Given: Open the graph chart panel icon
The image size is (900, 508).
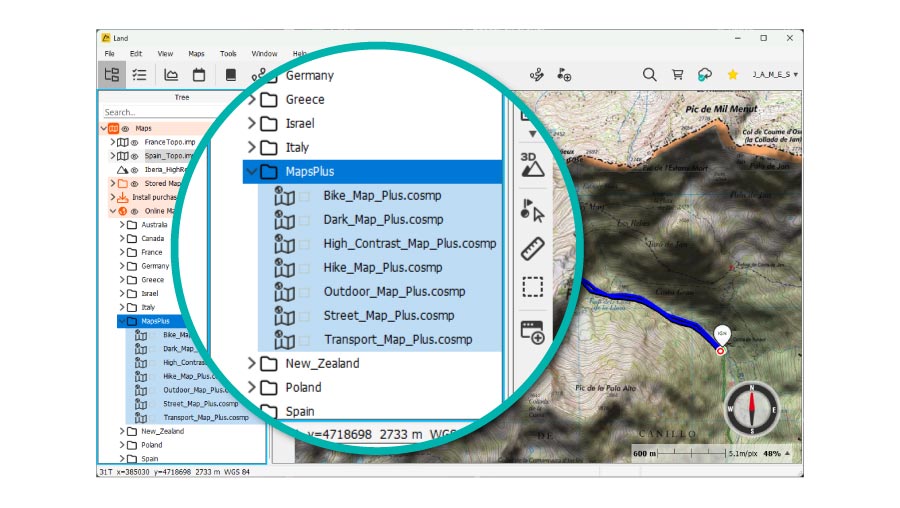Looking at the screenshot, I should click(x=171, y=75).
